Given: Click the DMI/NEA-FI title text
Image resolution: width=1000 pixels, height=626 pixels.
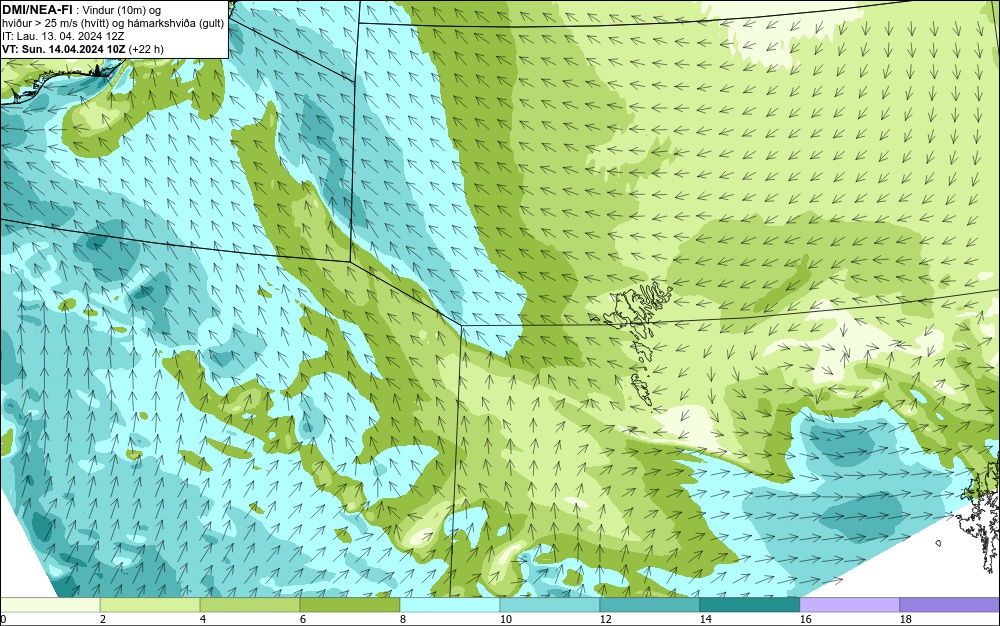Looking at the screenshot, I should (37, 9).
